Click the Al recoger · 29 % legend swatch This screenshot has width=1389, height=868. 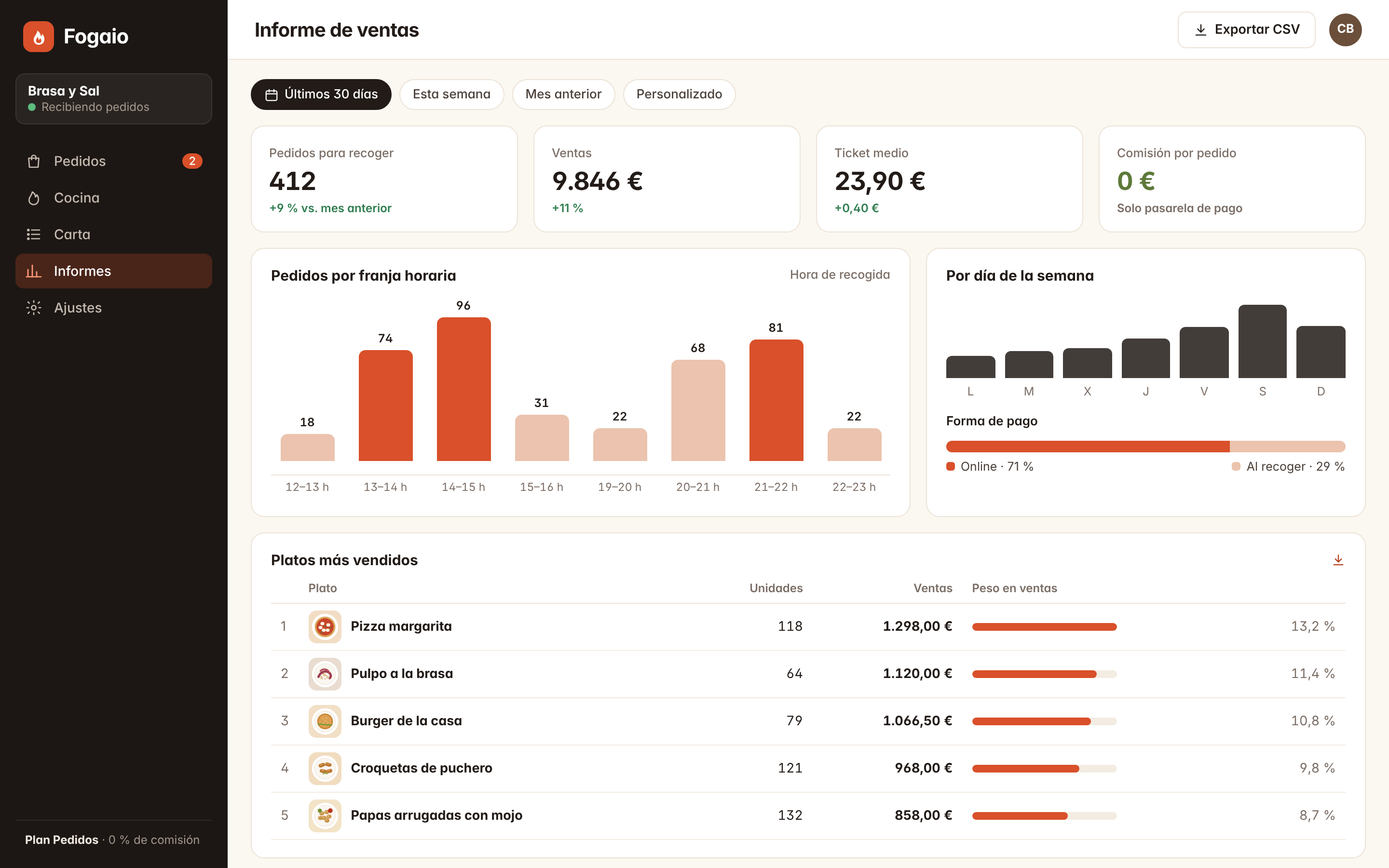(x=1236, y=467)
